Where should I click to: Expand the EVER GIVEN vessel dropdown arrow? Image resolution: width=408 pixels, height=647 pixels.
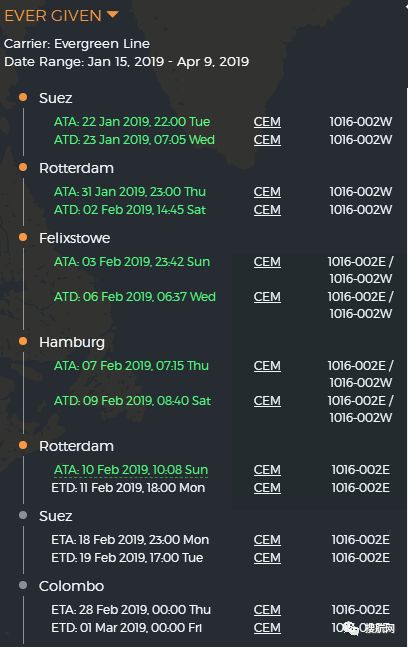pos(113,15)
